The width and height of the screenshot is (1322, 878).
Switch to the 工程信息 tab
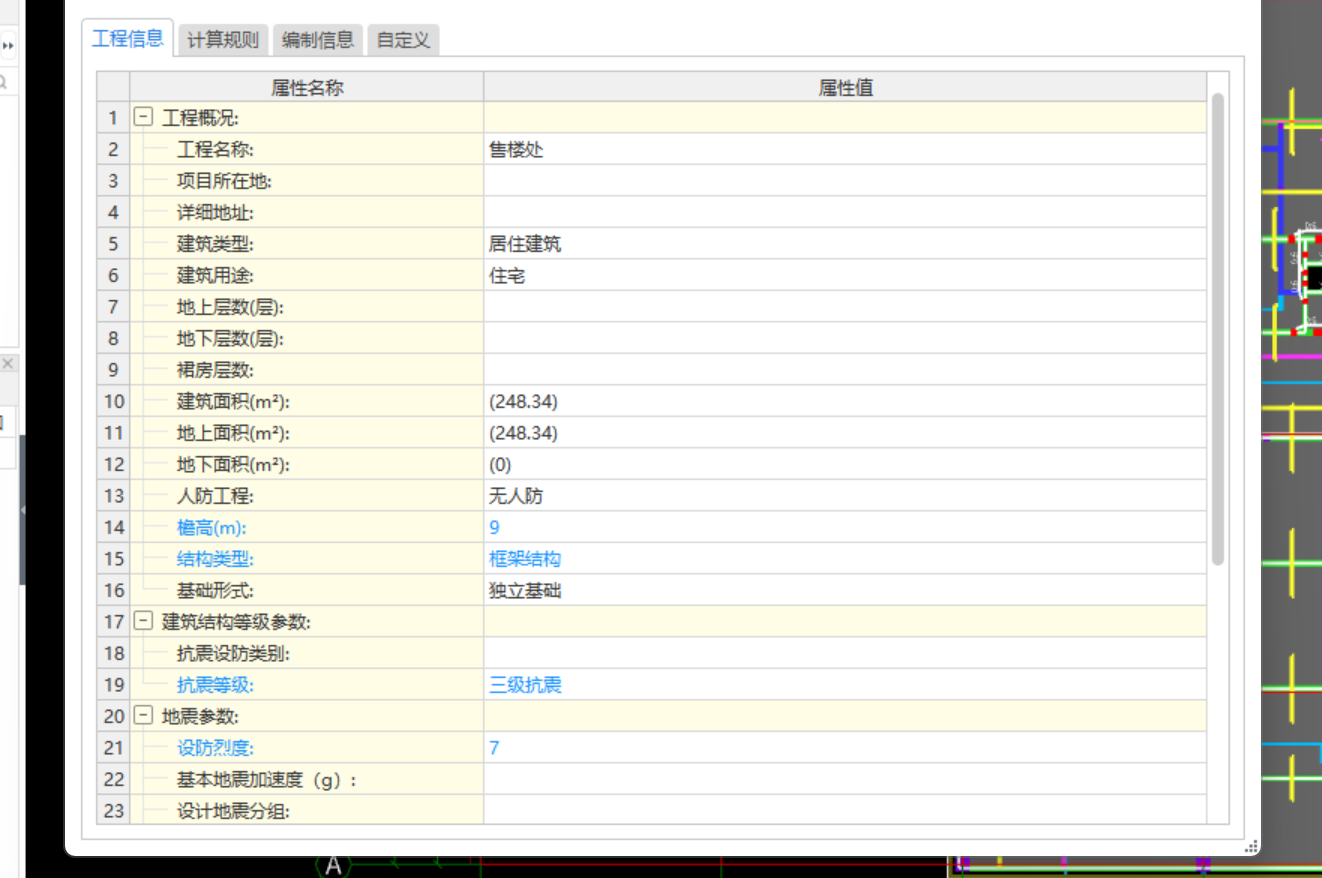[x=127, y=39]
